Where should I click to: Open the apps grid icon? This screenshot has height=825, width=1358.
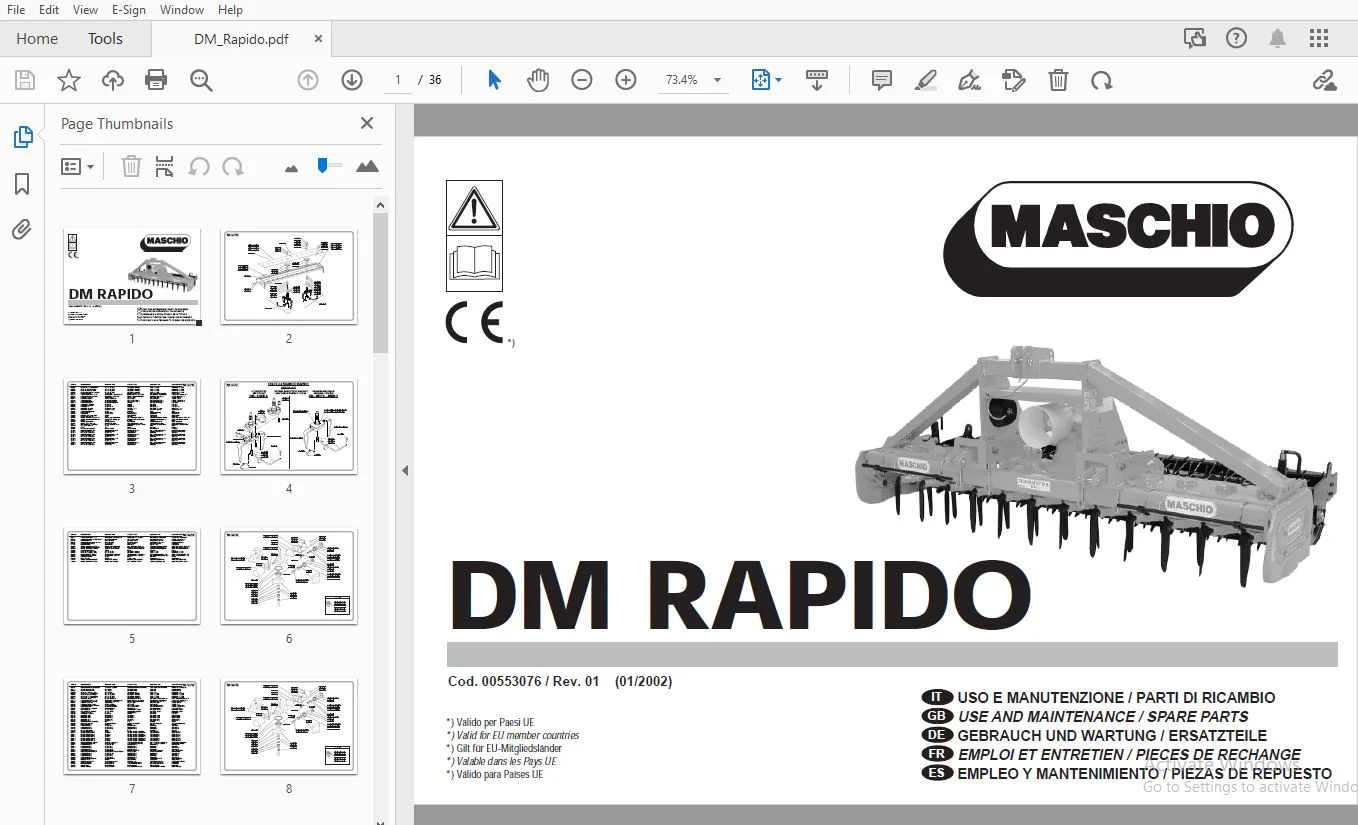tap(1319, 39)
